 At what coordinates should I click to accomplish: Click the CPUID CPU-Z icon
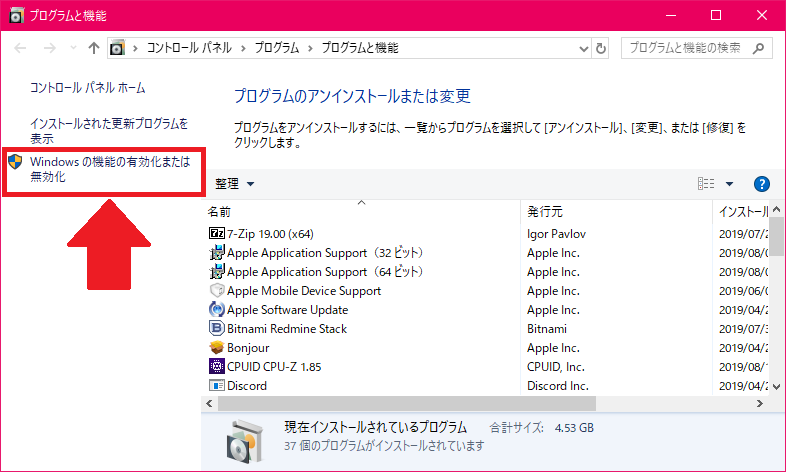217,366
